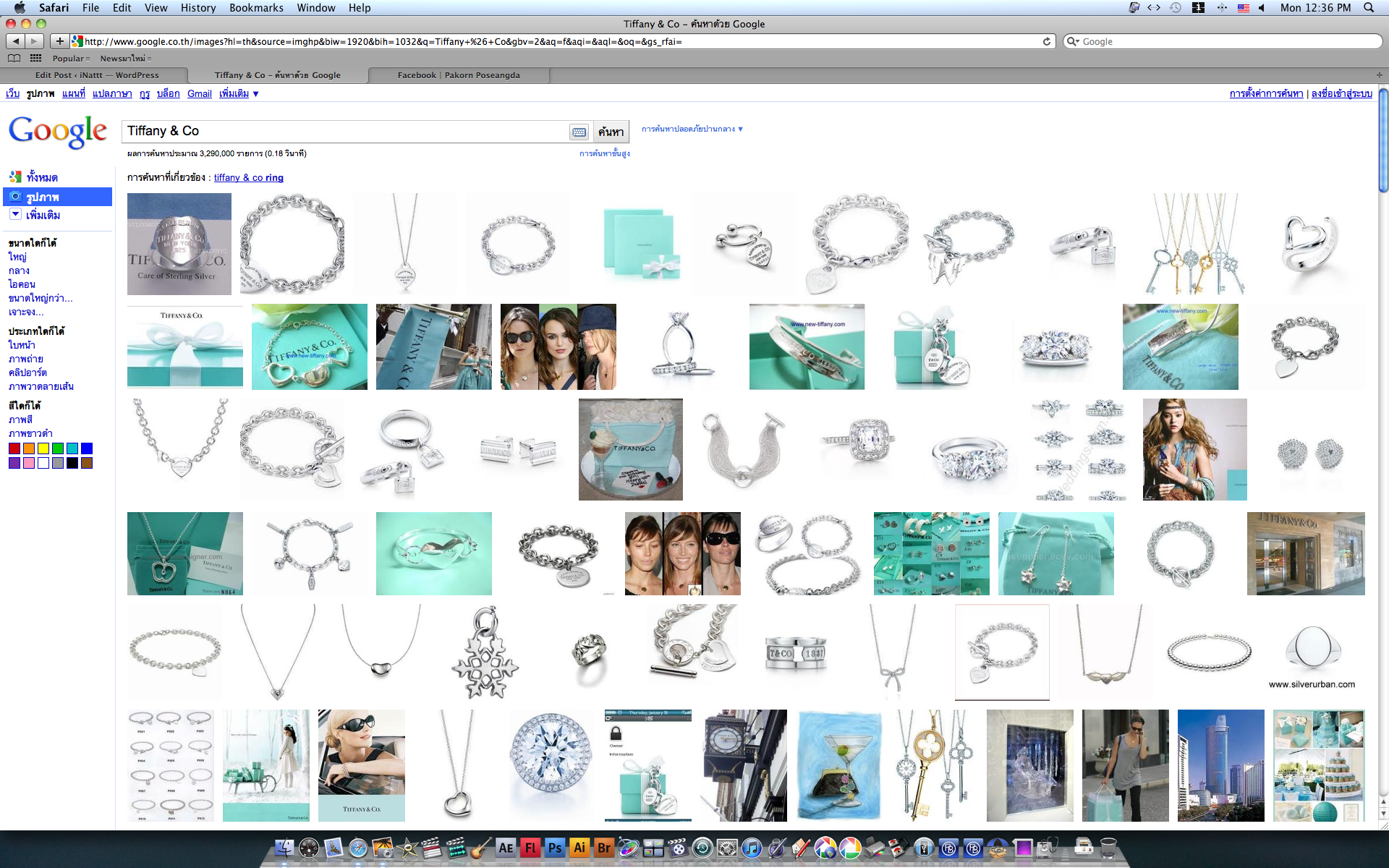The image size is (1389, 868).
Task: Open Spotlight magnifier in the menu bar
Action: pyautogui.click(x=1369, y=7)
